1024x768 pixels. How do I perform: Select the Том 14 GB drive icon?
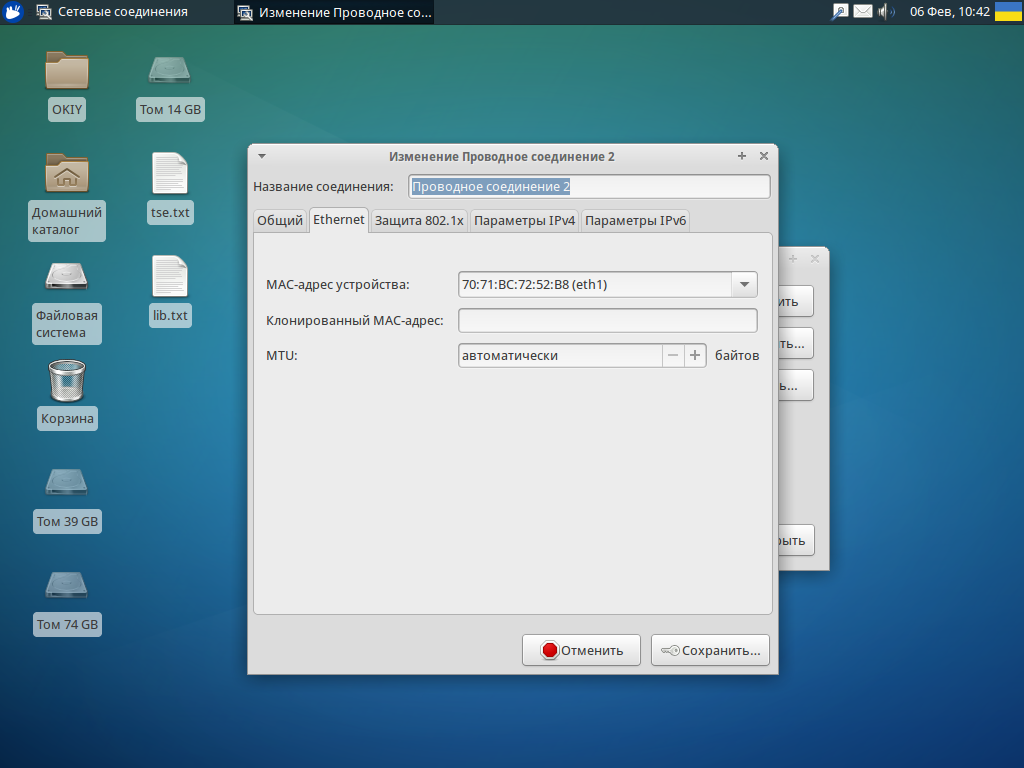coord(170,71)
